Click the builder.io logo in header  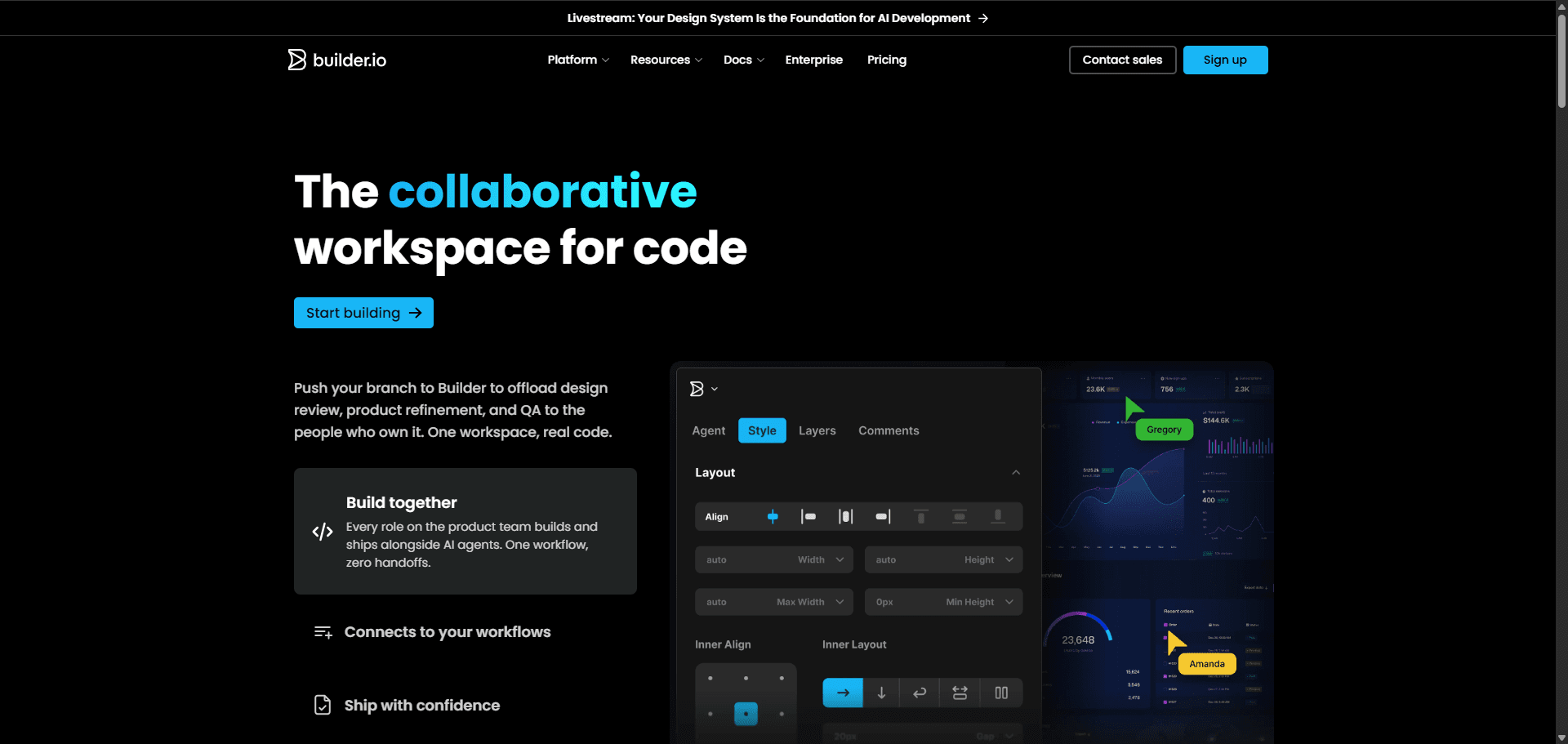(336, 60)
